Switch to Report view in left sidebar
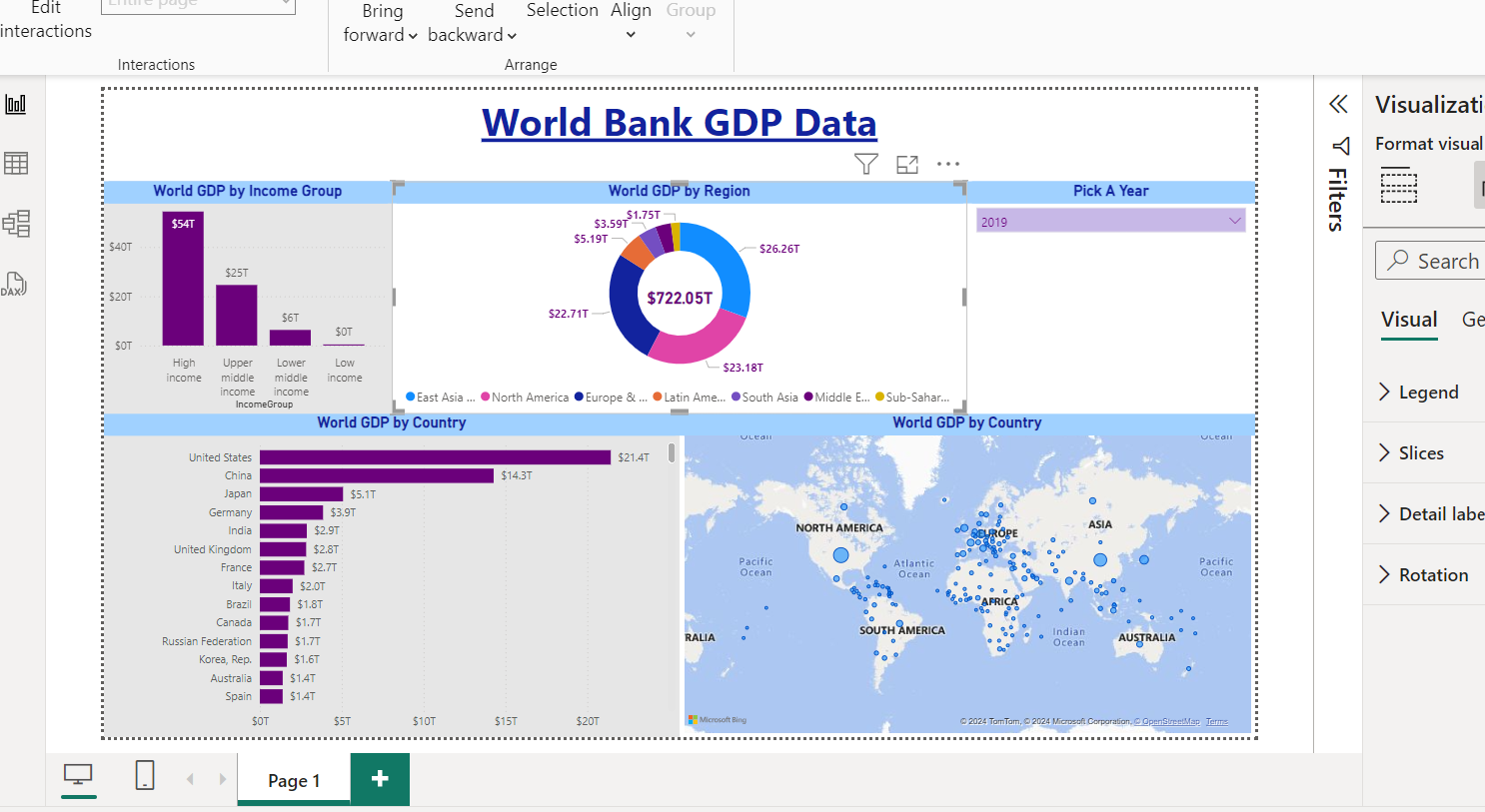 (16, 104)
